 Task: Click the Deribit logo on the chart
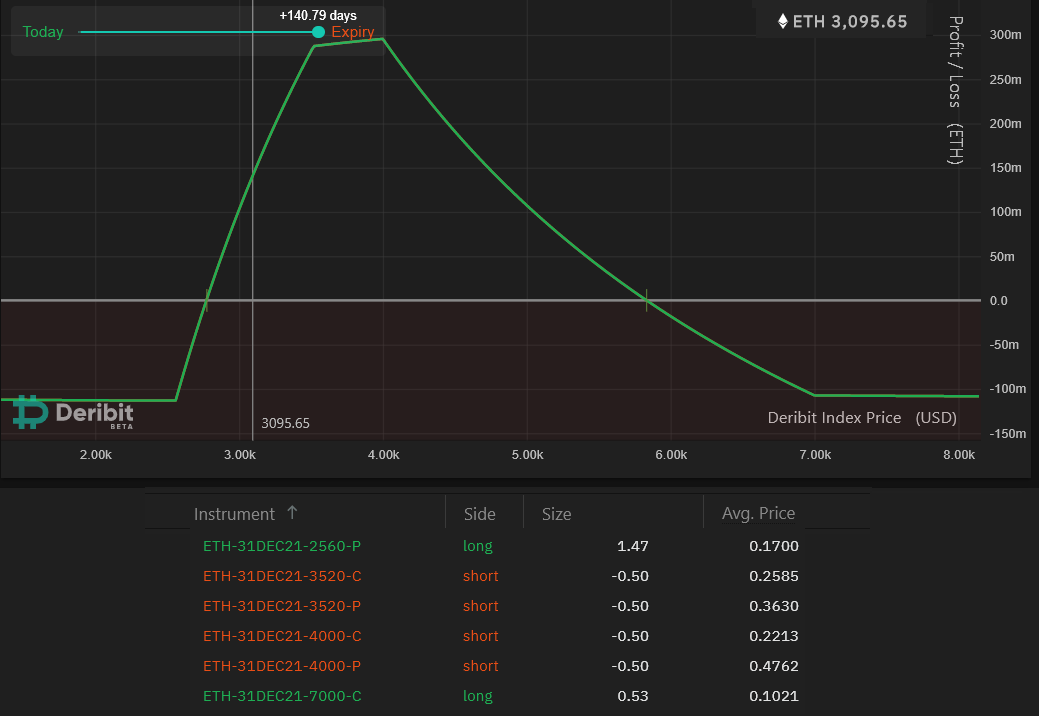[x=72, y=412]
